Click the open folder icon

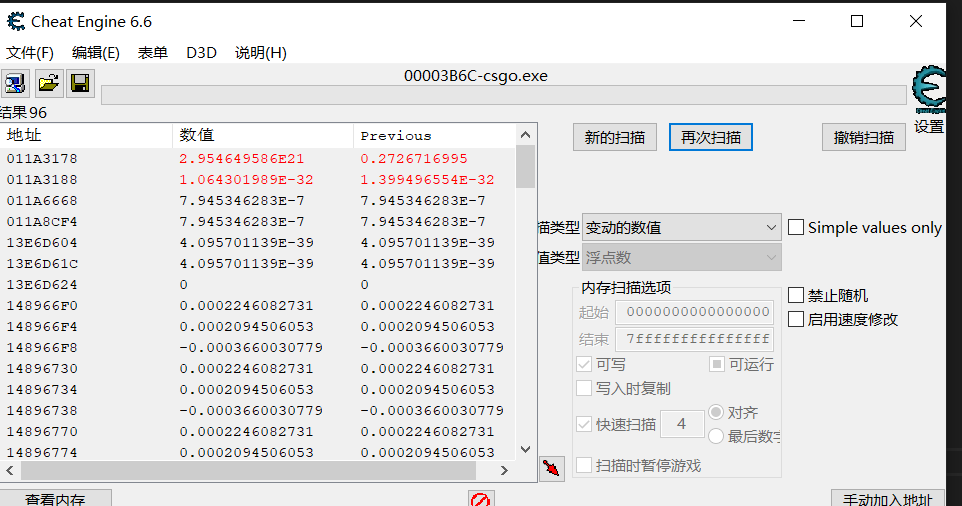click(48, 83)
